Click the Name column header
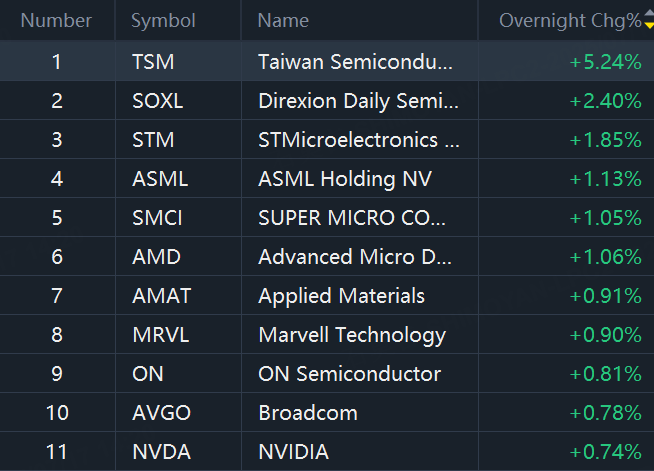 [x=283, y=20]
